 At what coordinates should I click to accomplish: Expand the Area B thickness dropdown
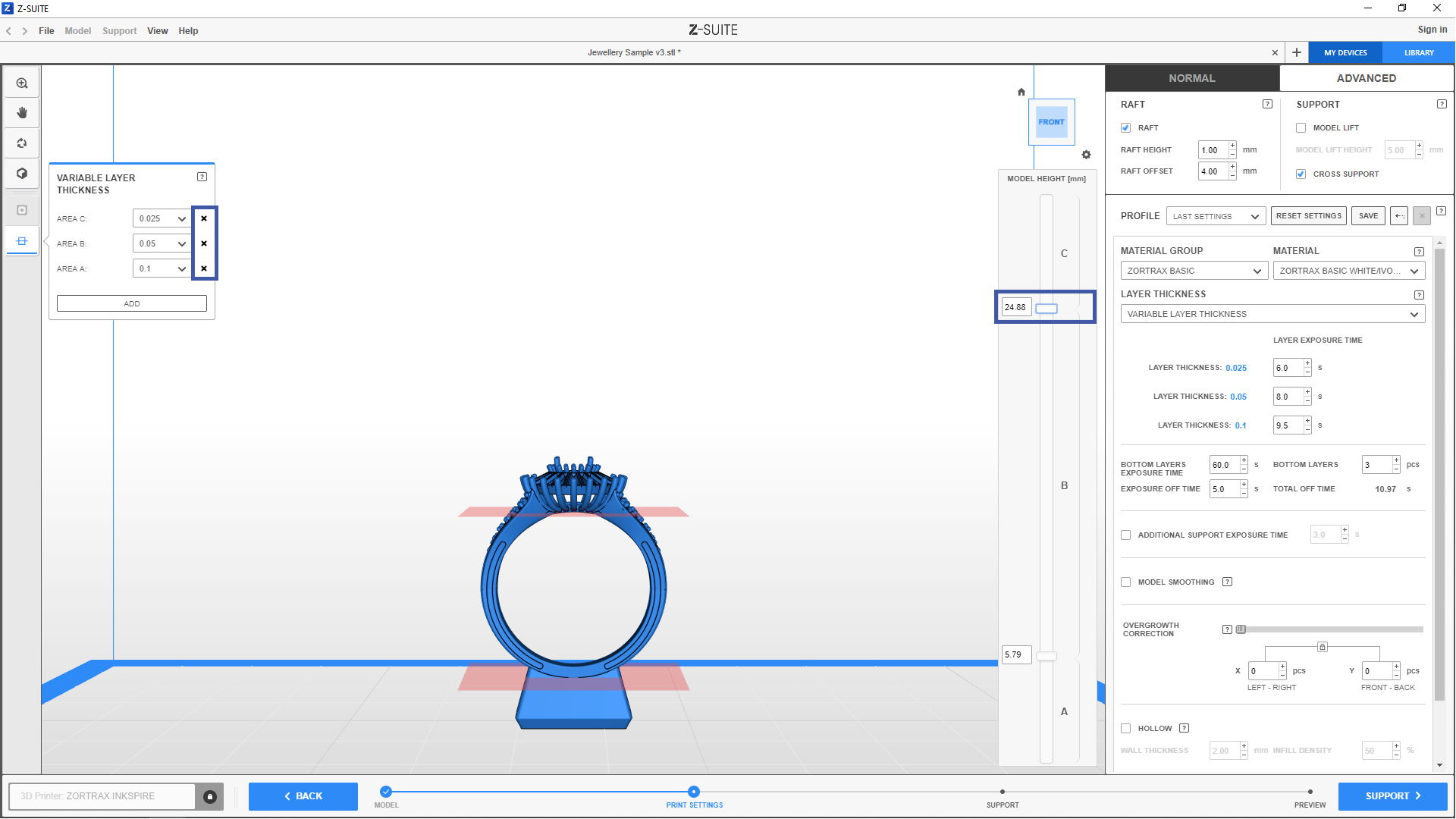182,243
